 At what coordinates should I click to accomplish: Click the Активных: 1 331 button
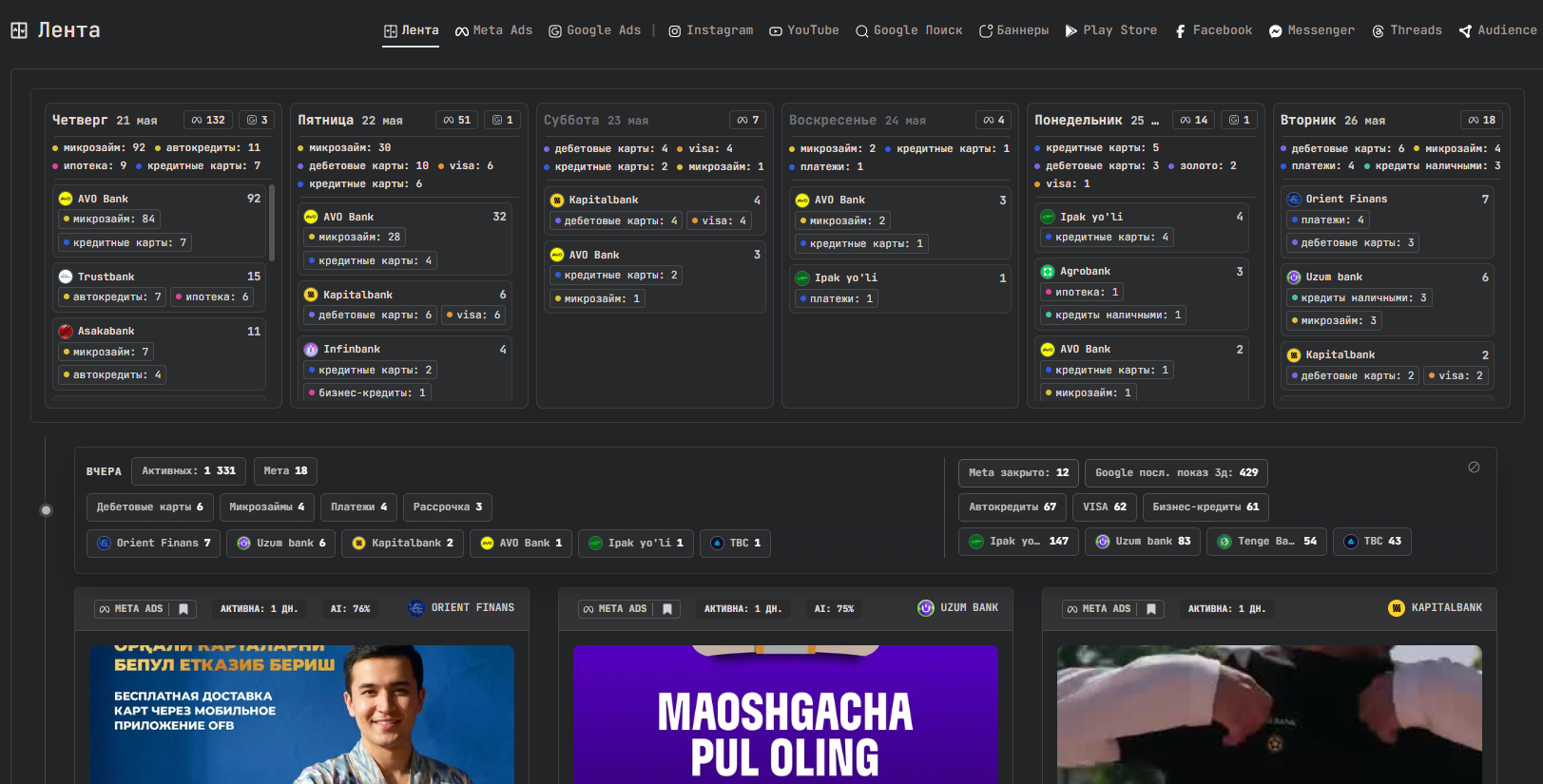click(x=188, y=471)
